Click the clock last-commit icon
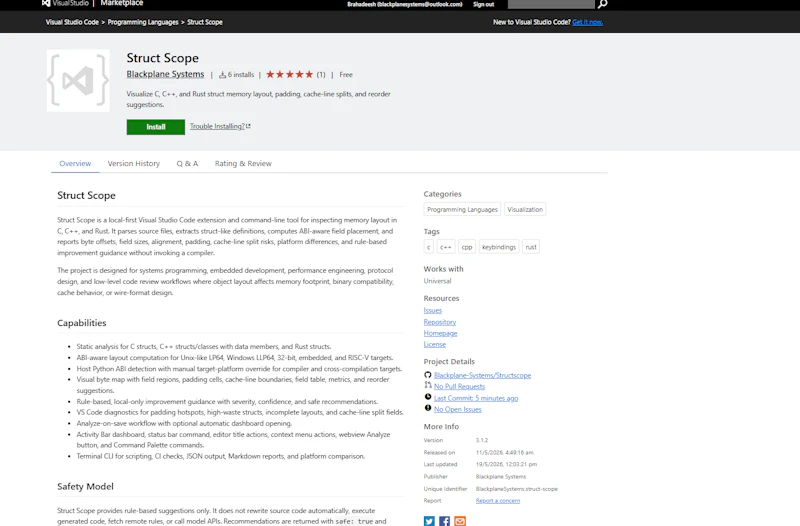 [x=428, y=397]
